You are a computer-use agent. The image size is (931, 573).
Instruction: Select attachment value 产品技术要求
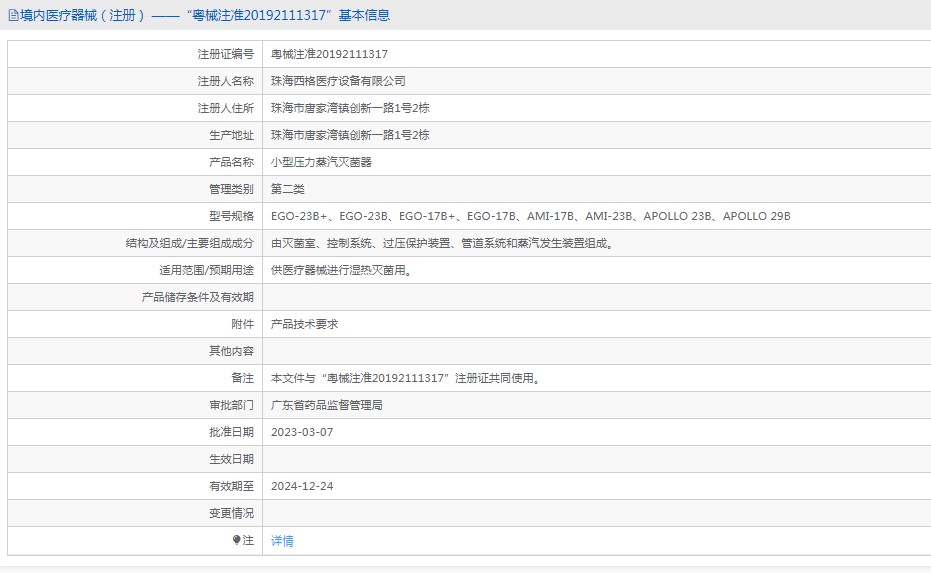click(x=305, y=324)
